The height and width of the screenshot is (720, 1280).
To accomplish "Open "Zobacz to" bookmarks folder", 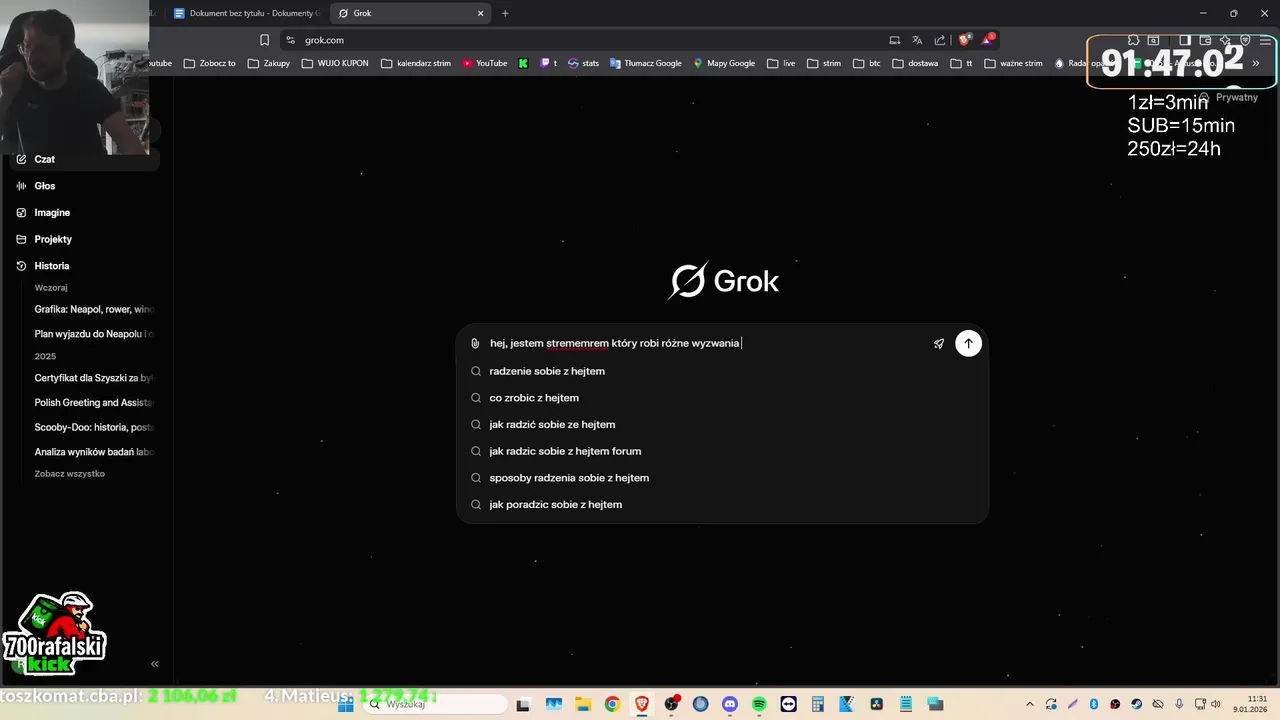I will pos(209,63).
